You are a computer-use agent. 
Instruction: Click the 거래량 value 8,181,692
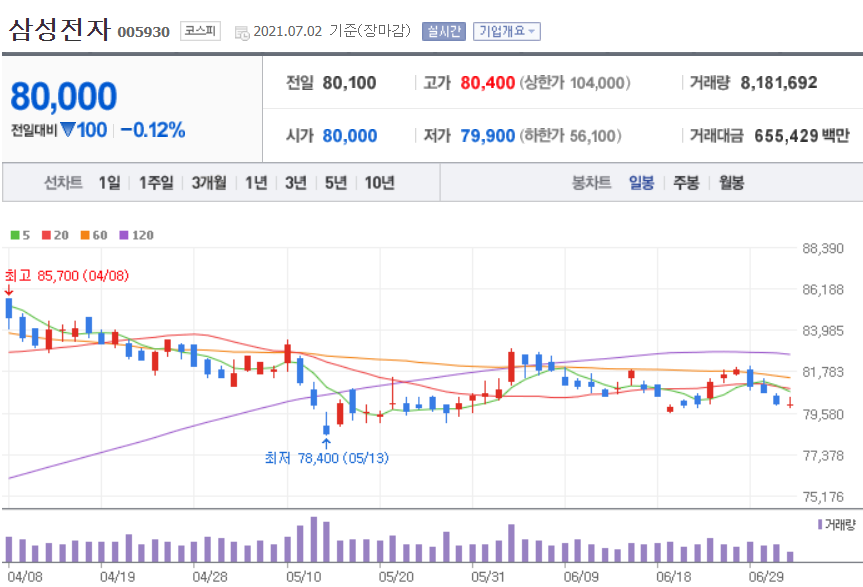coord(779,83)
